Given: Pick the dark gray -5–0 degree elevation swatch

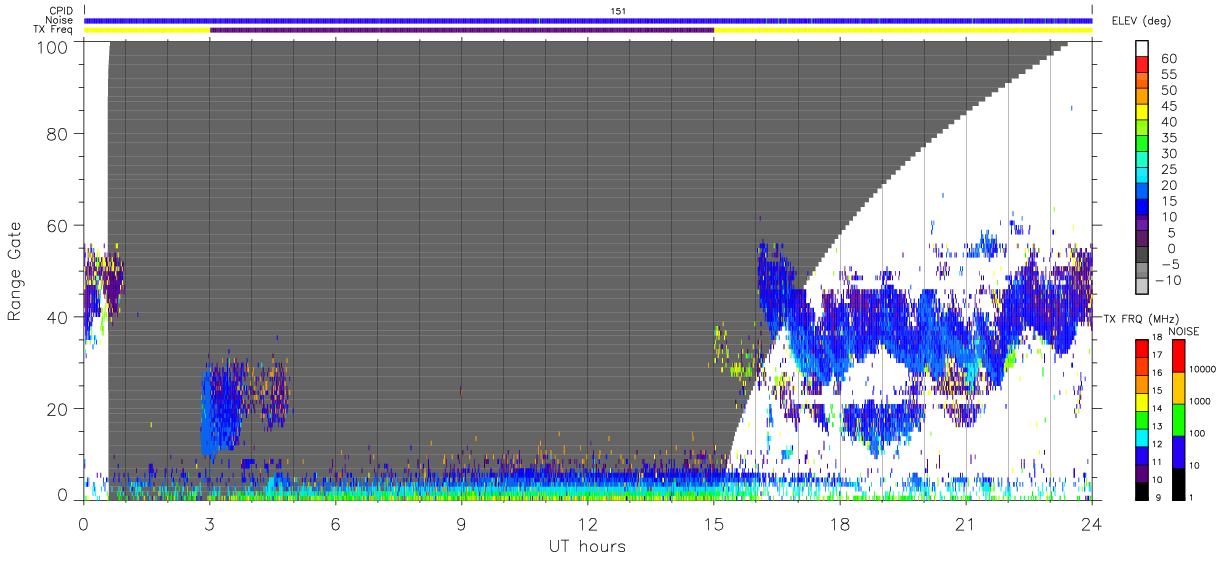Looking at the screenshot, I should (x=1142, y=256).
